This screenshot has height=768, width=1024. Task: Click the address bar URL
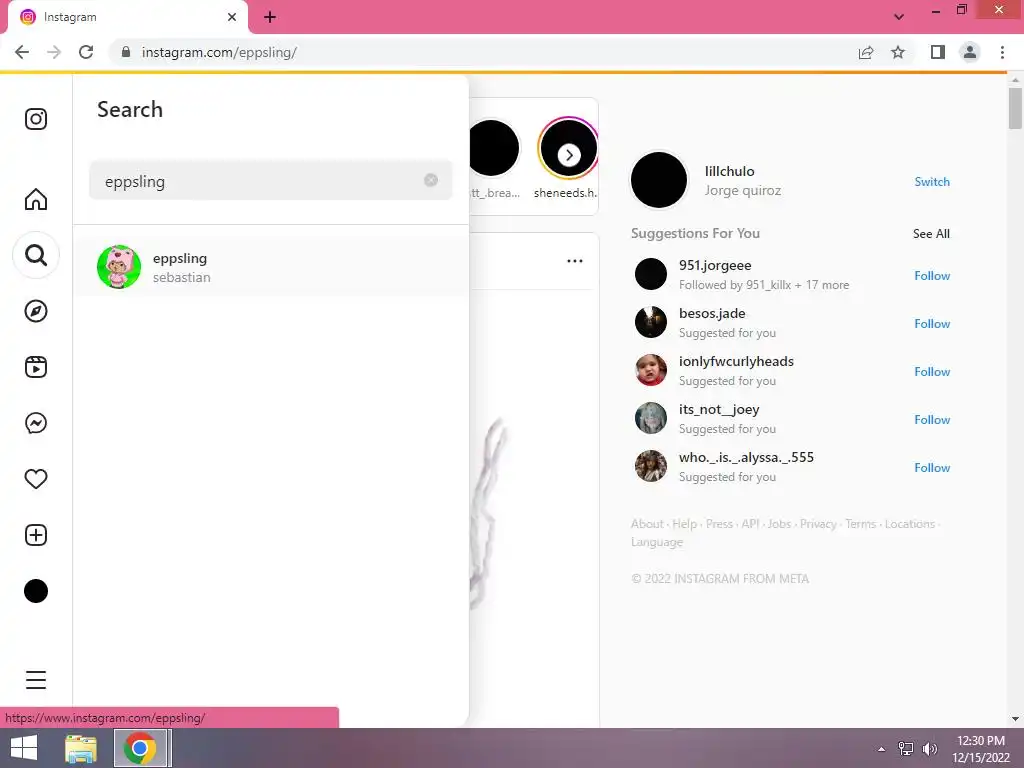(x=219, y=52)
